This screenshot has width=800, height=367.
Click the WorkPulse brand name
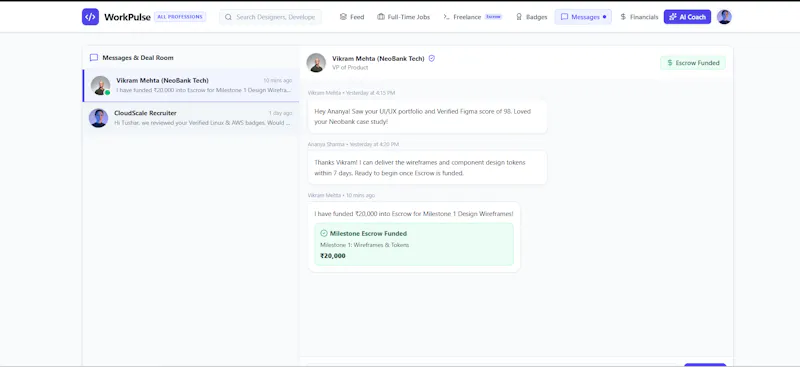pos(127,17)
